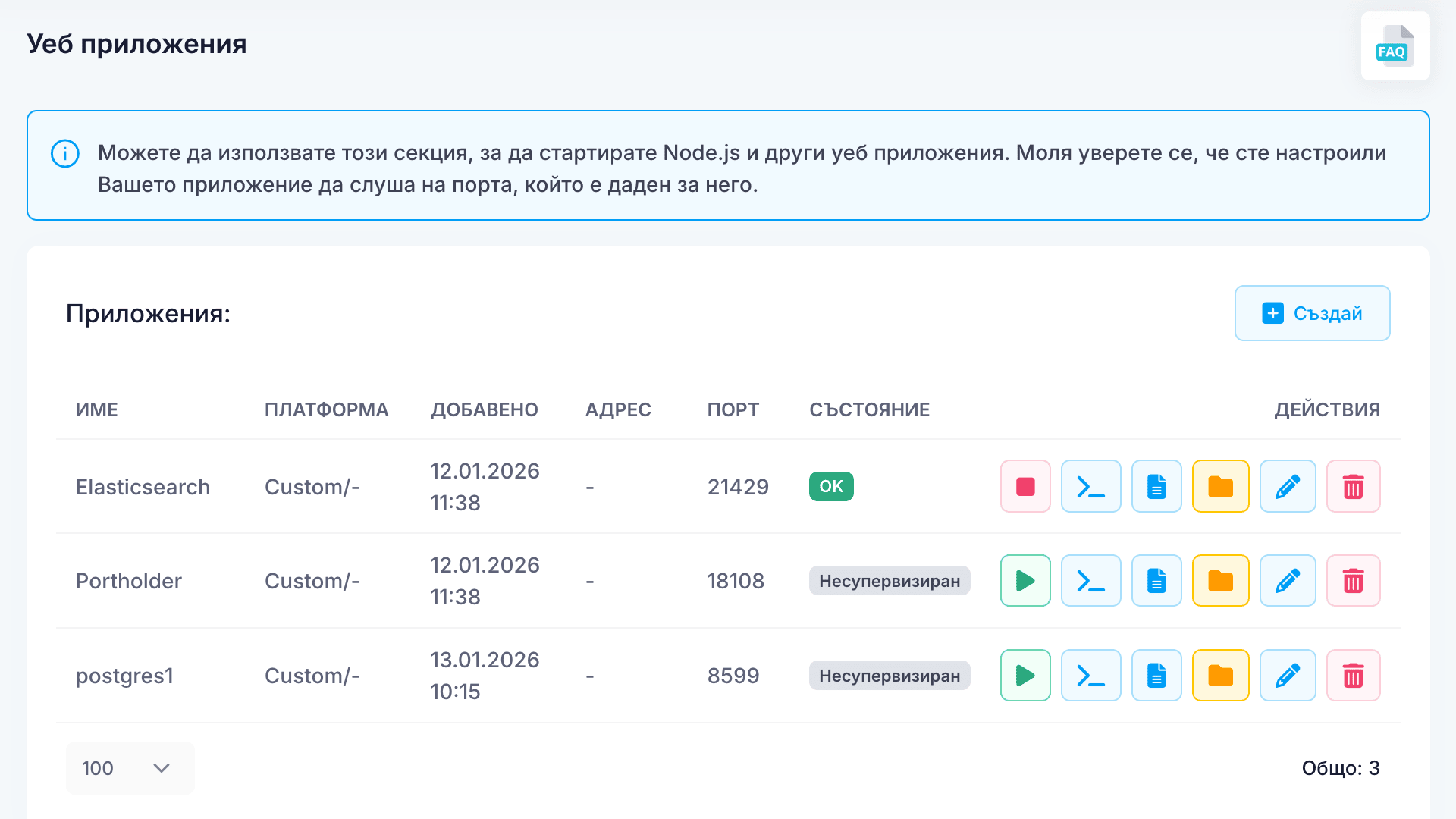The image size is (1456, 819).
Task: Open folder for Elasticsearch app
Action: [x=1220, y=487]
